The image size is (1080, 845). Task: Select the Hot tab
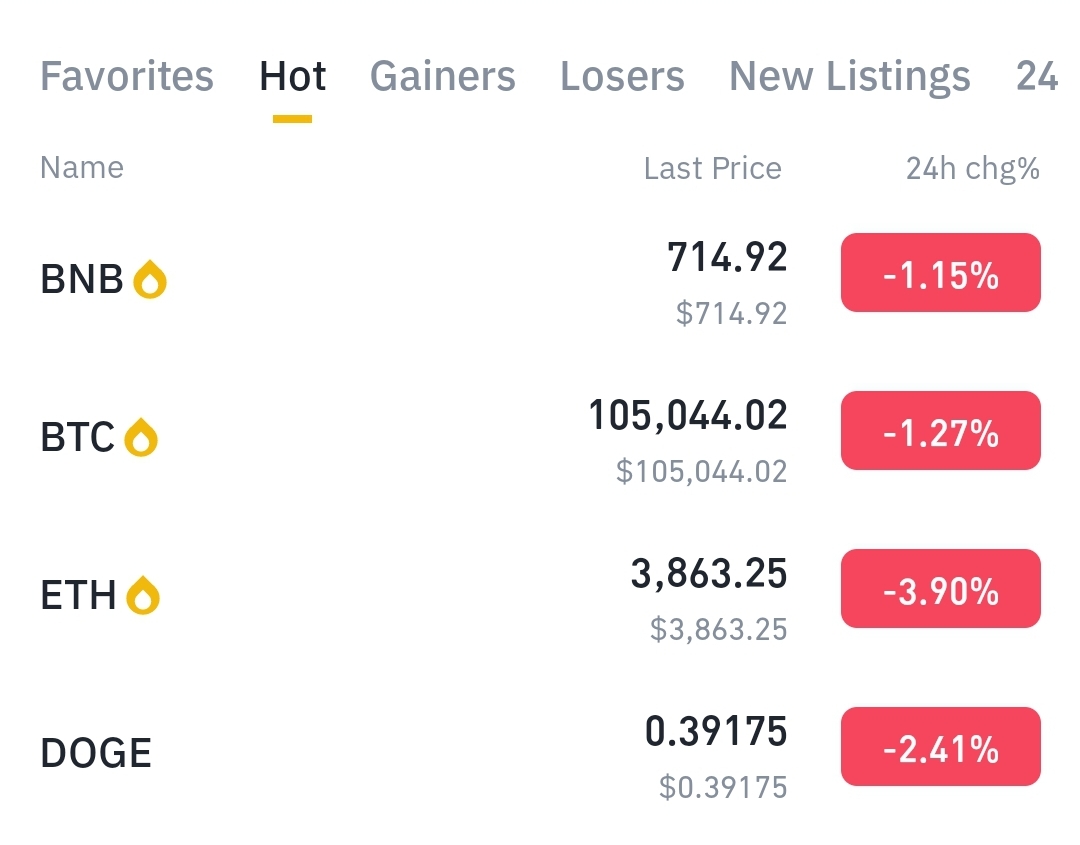(x=292, y=77)
